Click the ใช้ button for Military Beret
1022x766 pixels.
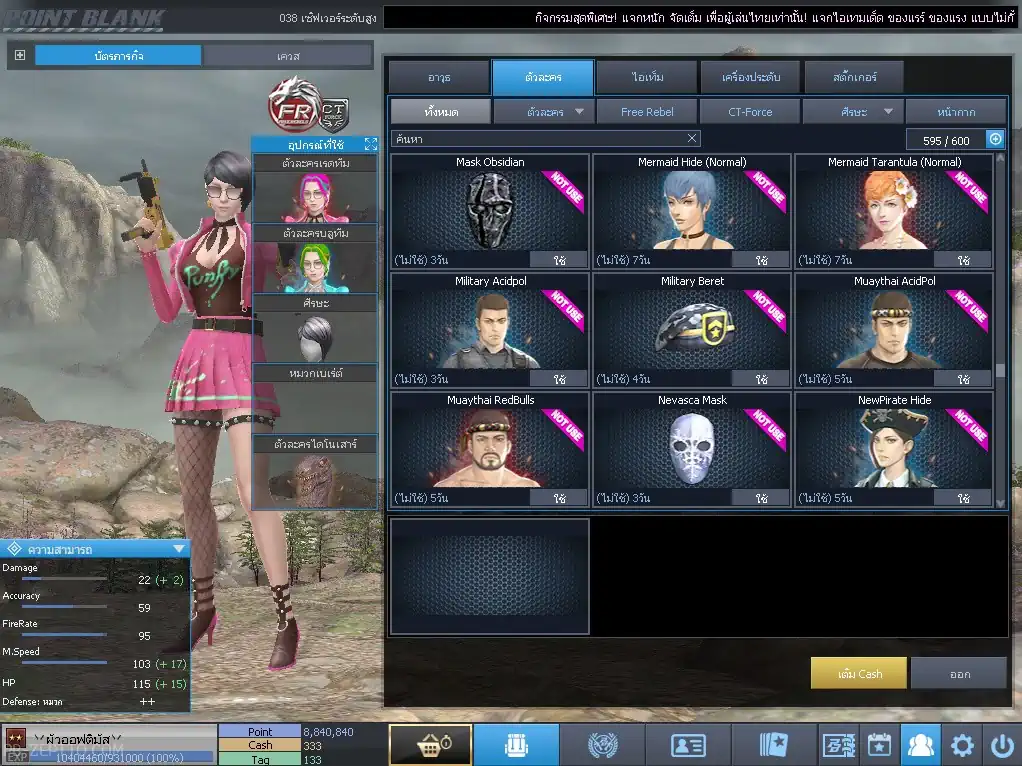click(x=761, y=379)
